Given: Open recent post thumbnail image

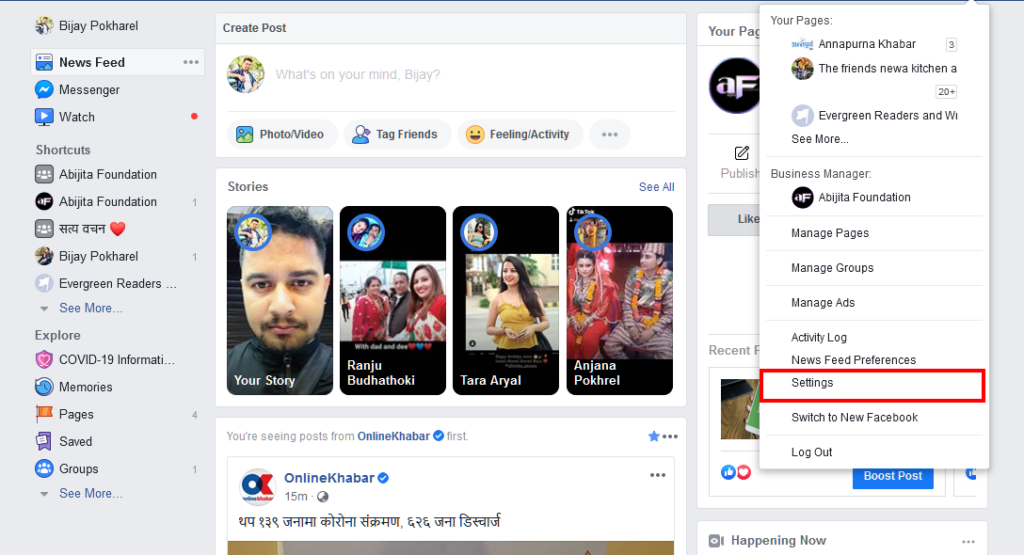Looking at the screenshot, I should click(x=740, y=409).
